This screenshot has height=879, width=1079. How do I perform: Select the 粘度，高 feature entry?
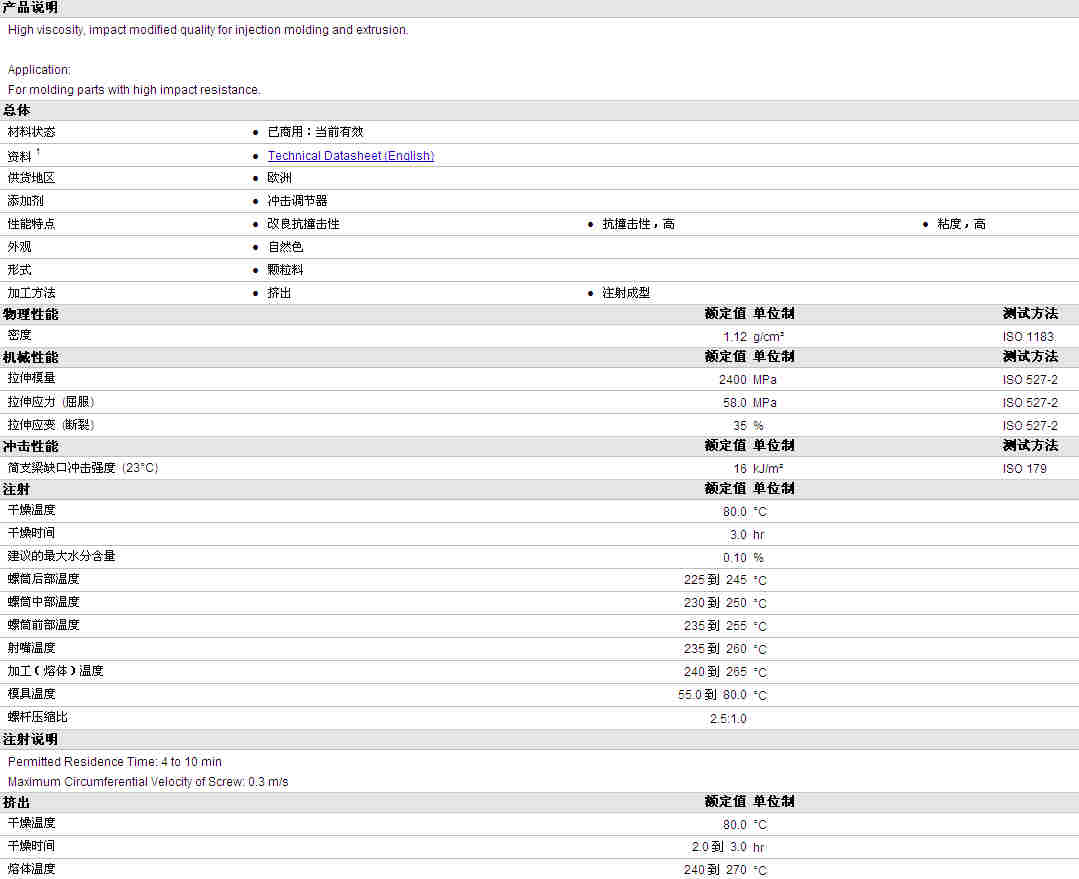[960, 224]
